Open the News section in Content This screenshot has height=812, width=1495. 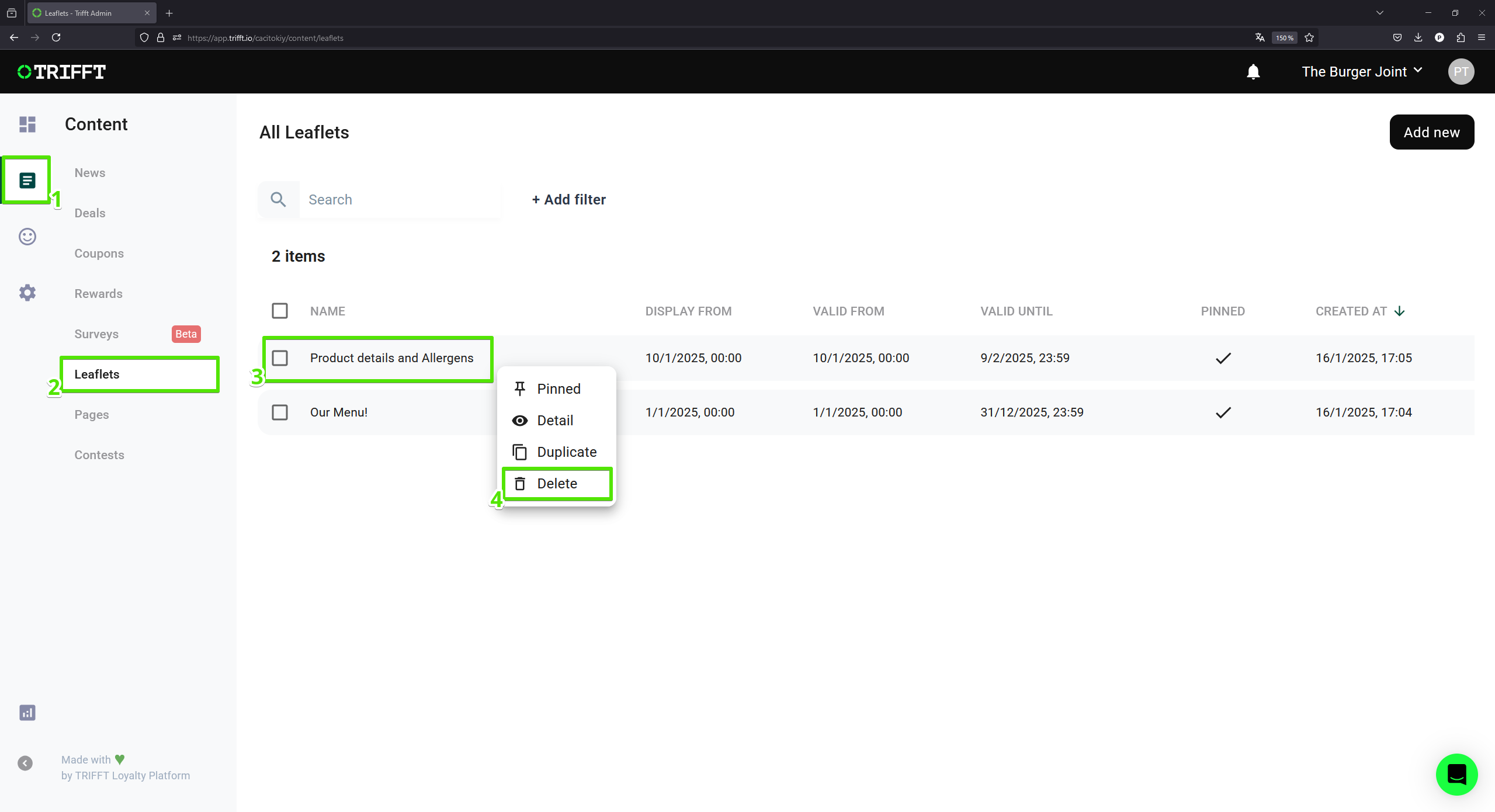(89, 172)
